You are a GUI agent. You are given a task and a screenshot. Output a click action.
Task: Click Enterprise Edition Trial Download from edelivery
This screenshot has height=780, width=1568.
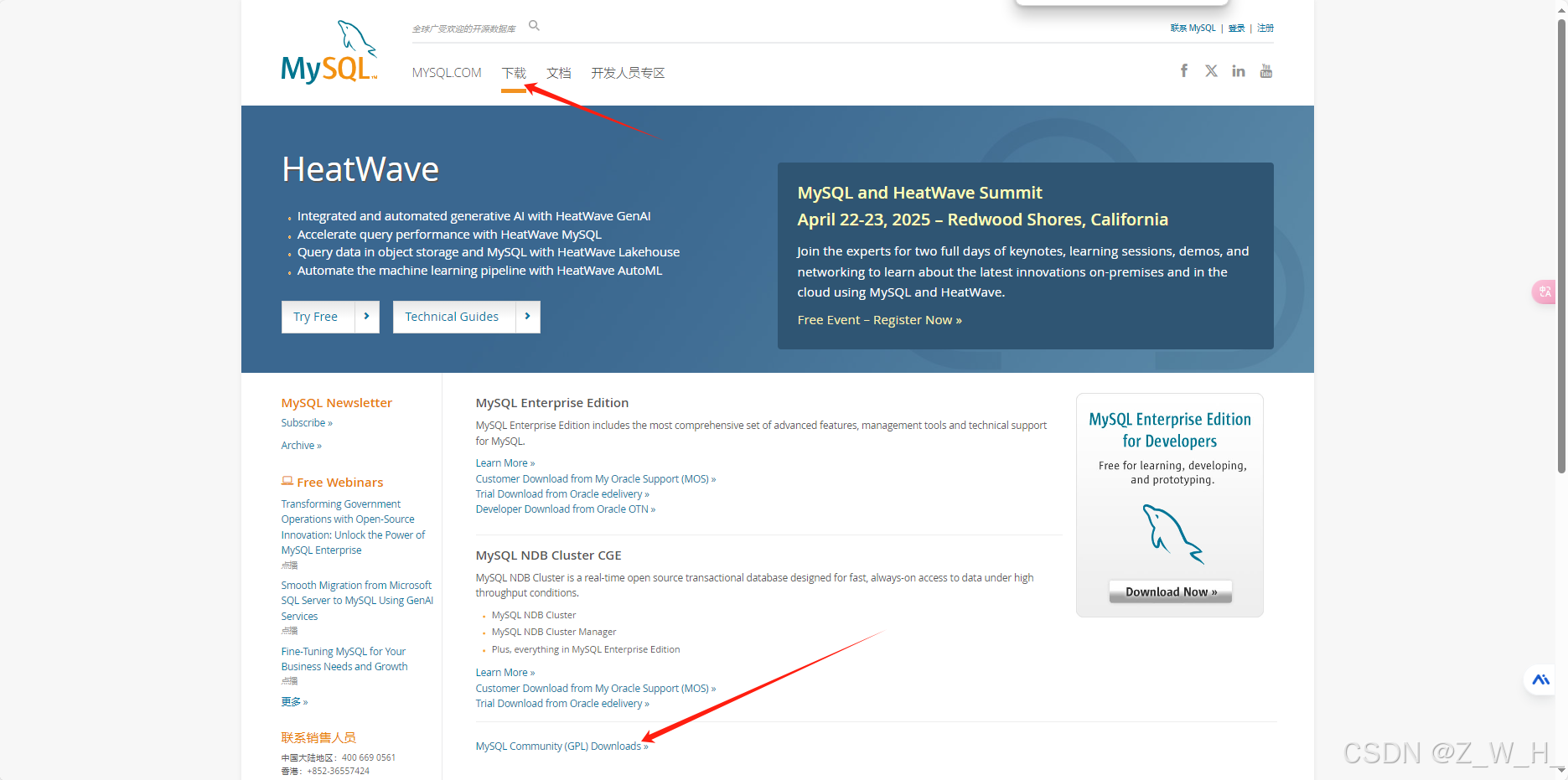click(x=562, y=494)
